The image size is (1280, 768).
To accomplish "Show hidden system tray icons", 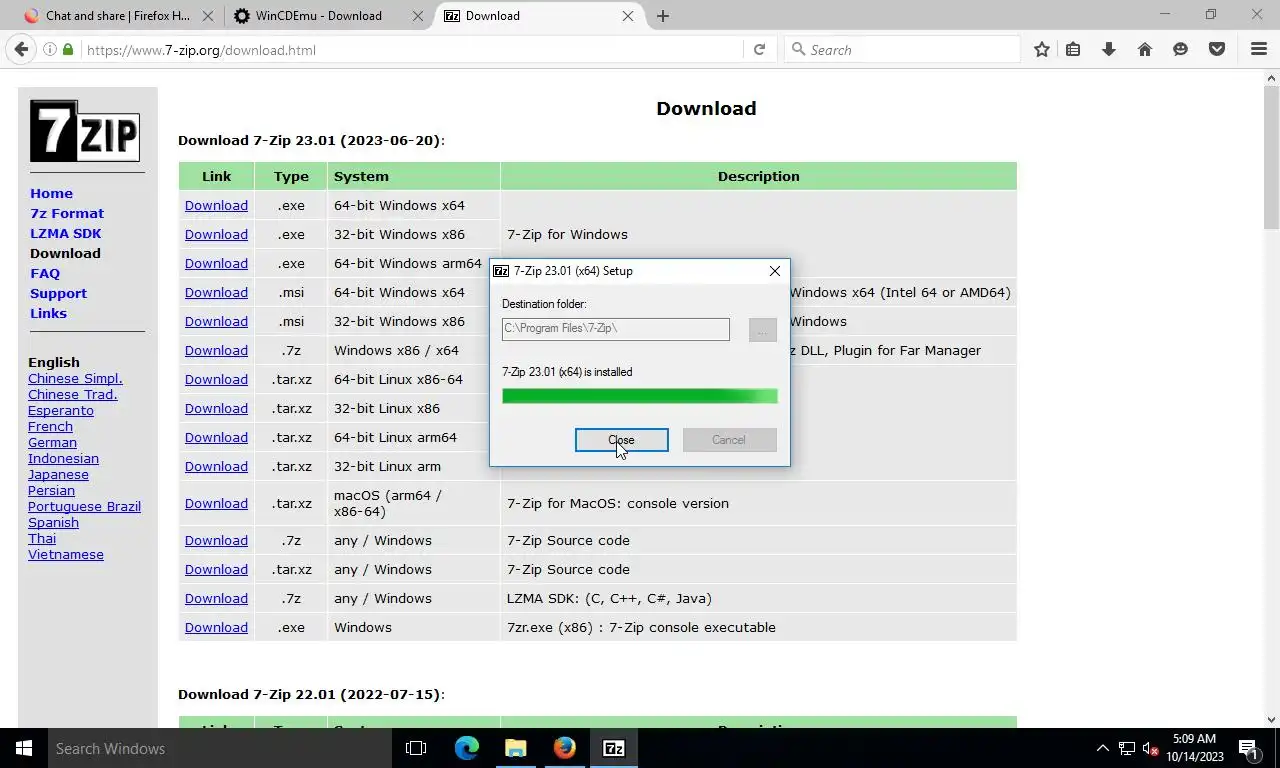I will pyautogui.click(x=1103, y=748).
